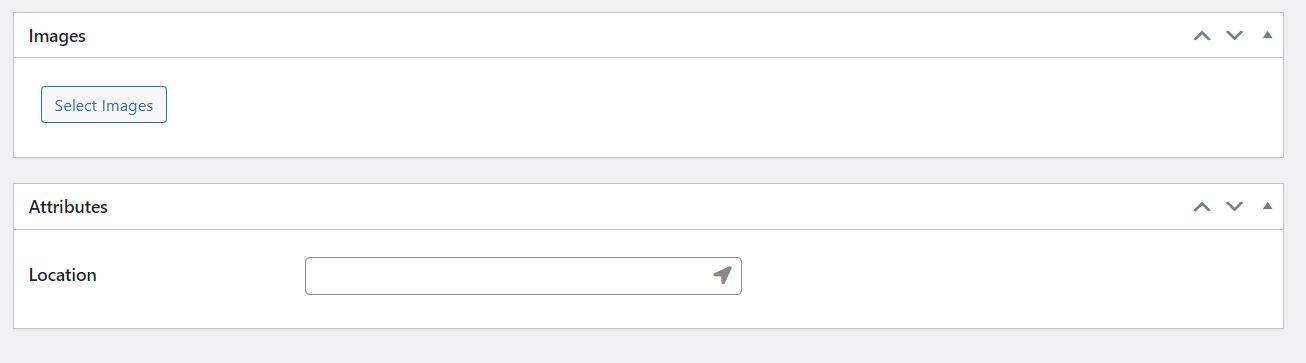1306x363 pixels.
Task: Choose pictures with the Select Images button
Action: coord(104,105)
